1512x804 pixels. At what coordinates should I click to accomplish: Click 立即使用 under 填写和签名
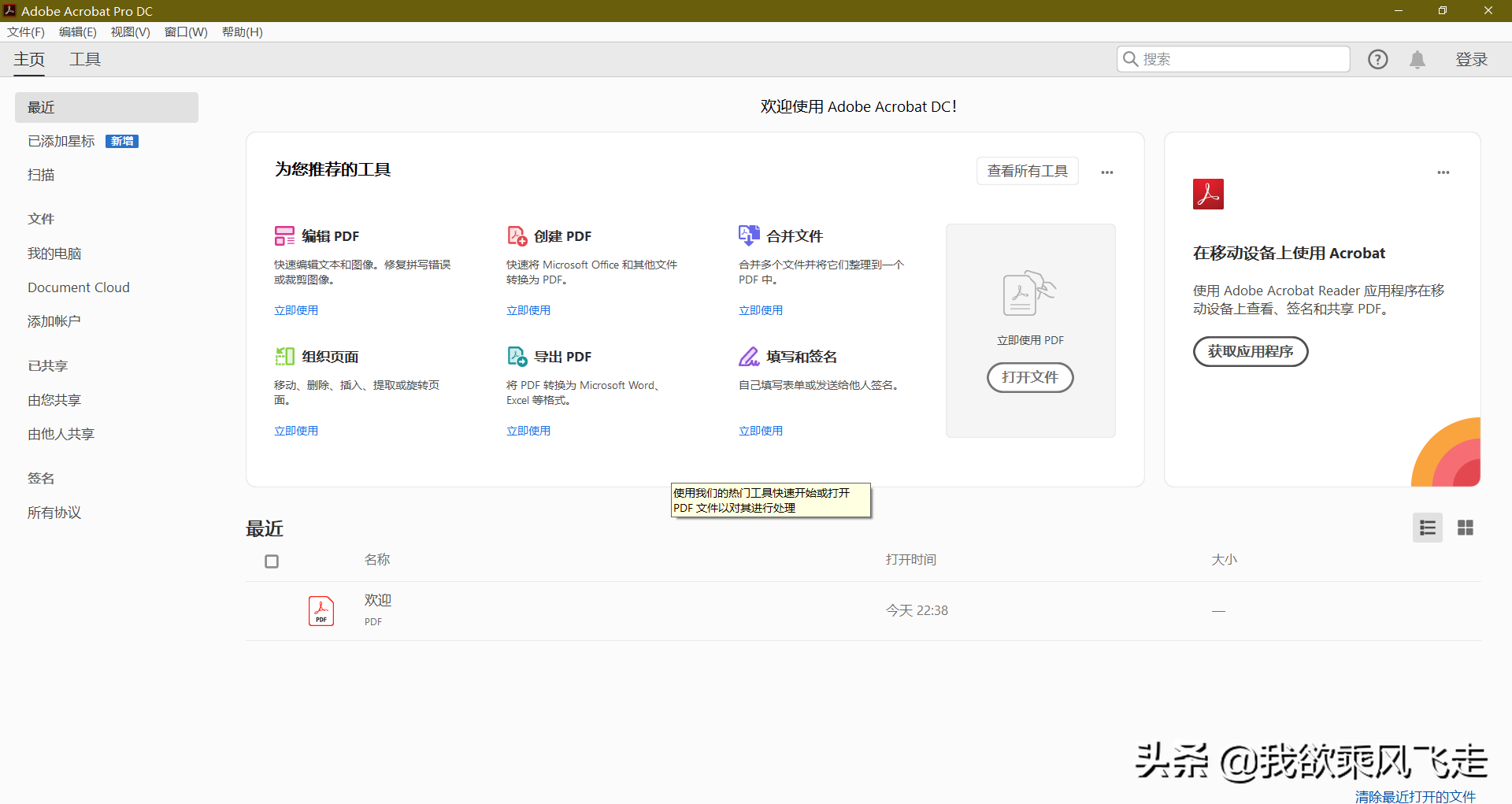click(761, 431)
